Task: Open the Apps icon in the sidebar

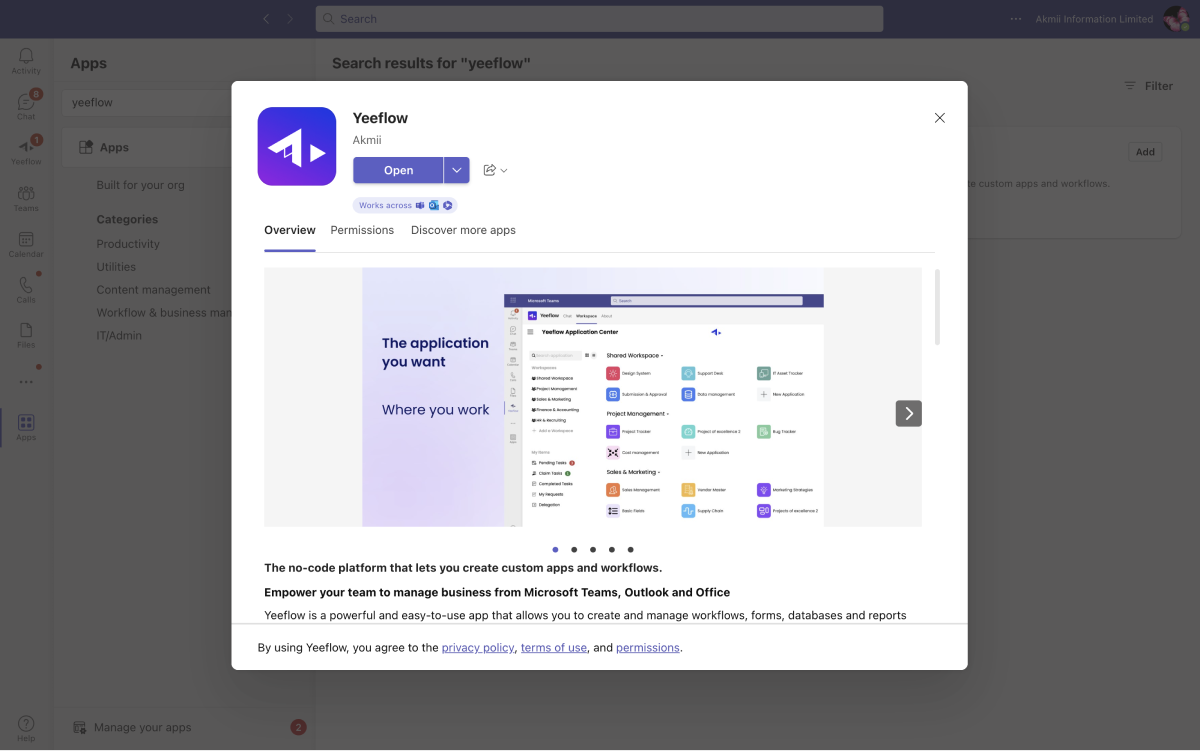Action: (25, 424)
